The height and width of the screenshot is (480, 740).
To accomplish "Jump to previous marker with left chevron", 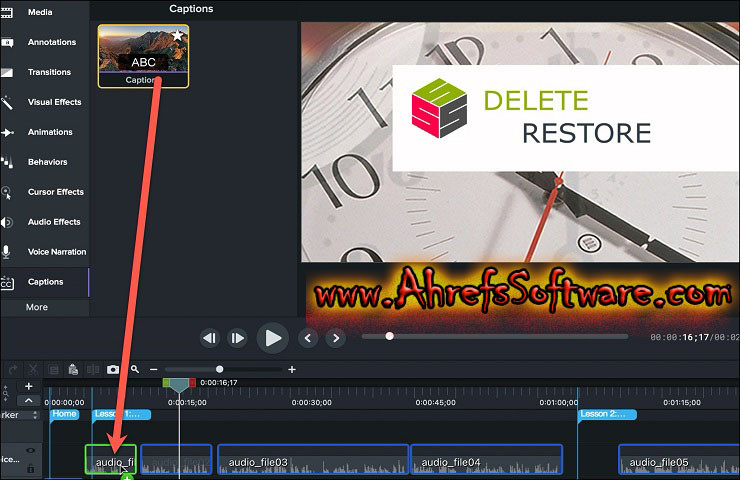I will coord(308,338).
